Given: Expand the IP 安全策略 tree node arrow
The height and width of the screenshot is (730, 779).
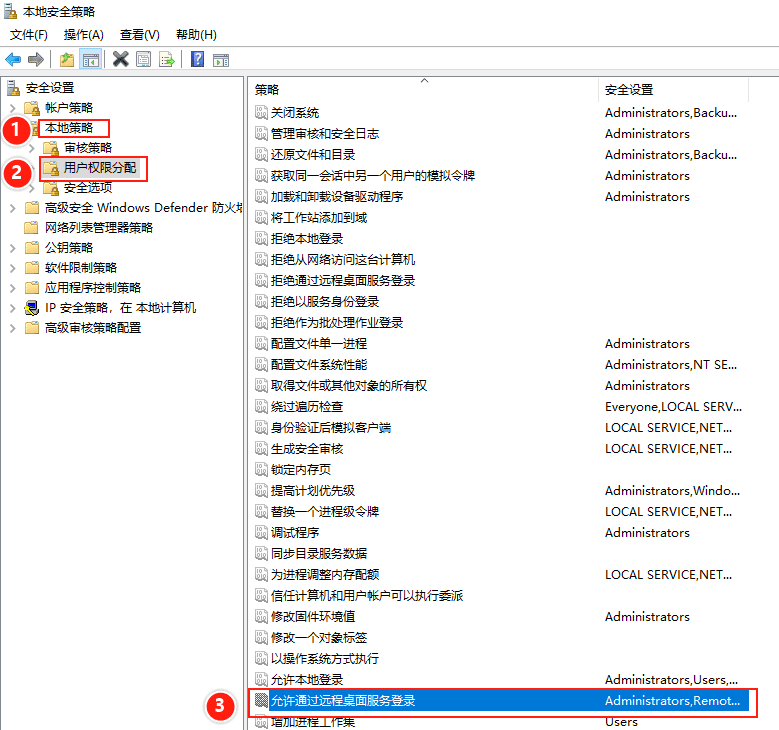Looking at the screenshot, I should tap(13, 308).
